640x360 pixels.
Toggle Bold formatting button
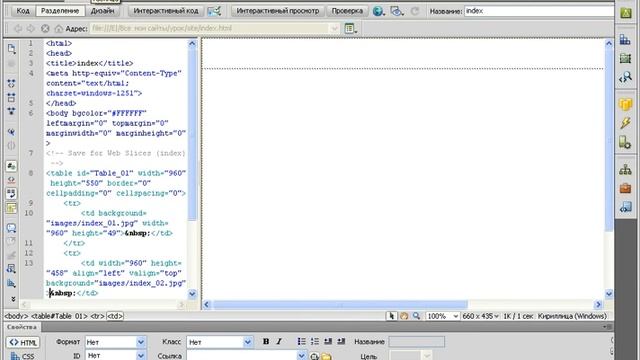(x=266, y=342)
